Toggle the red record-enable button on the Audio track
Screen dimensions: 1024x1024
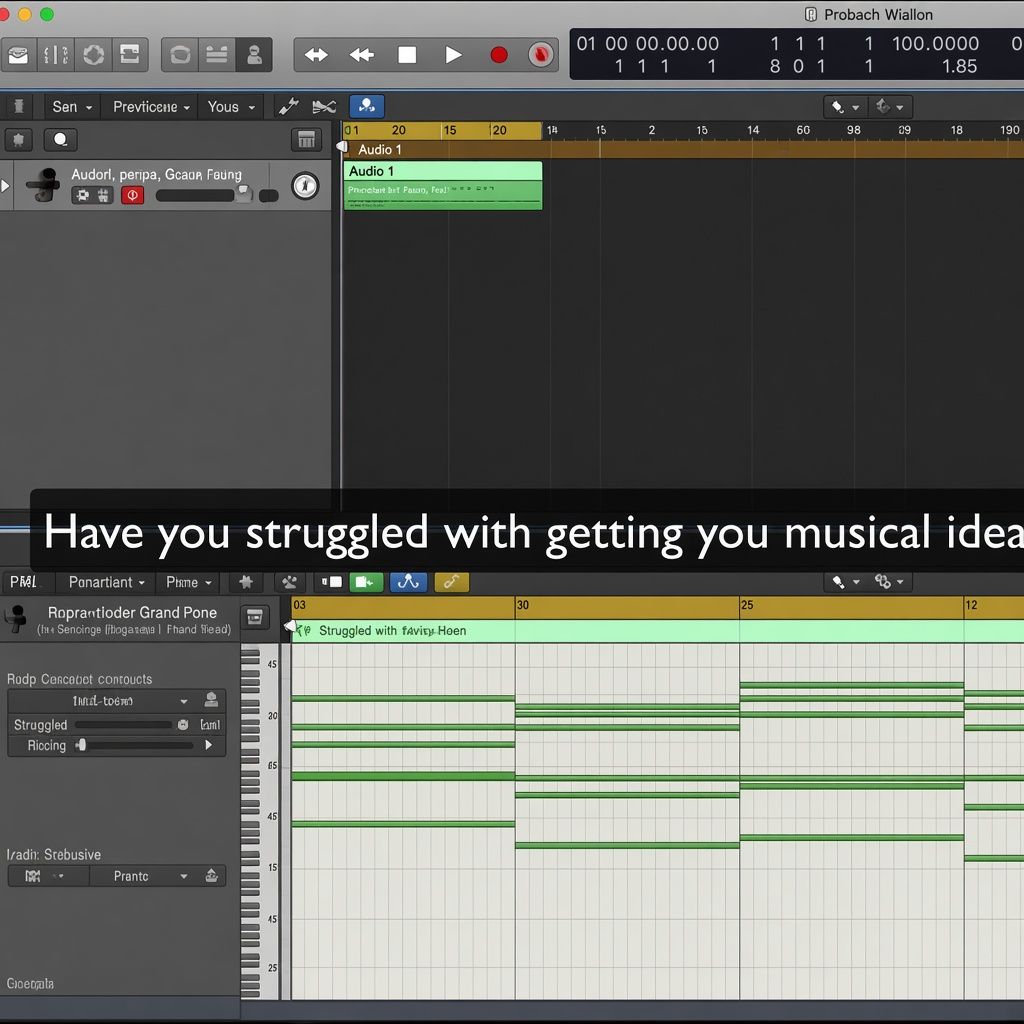tap(133, 195)
